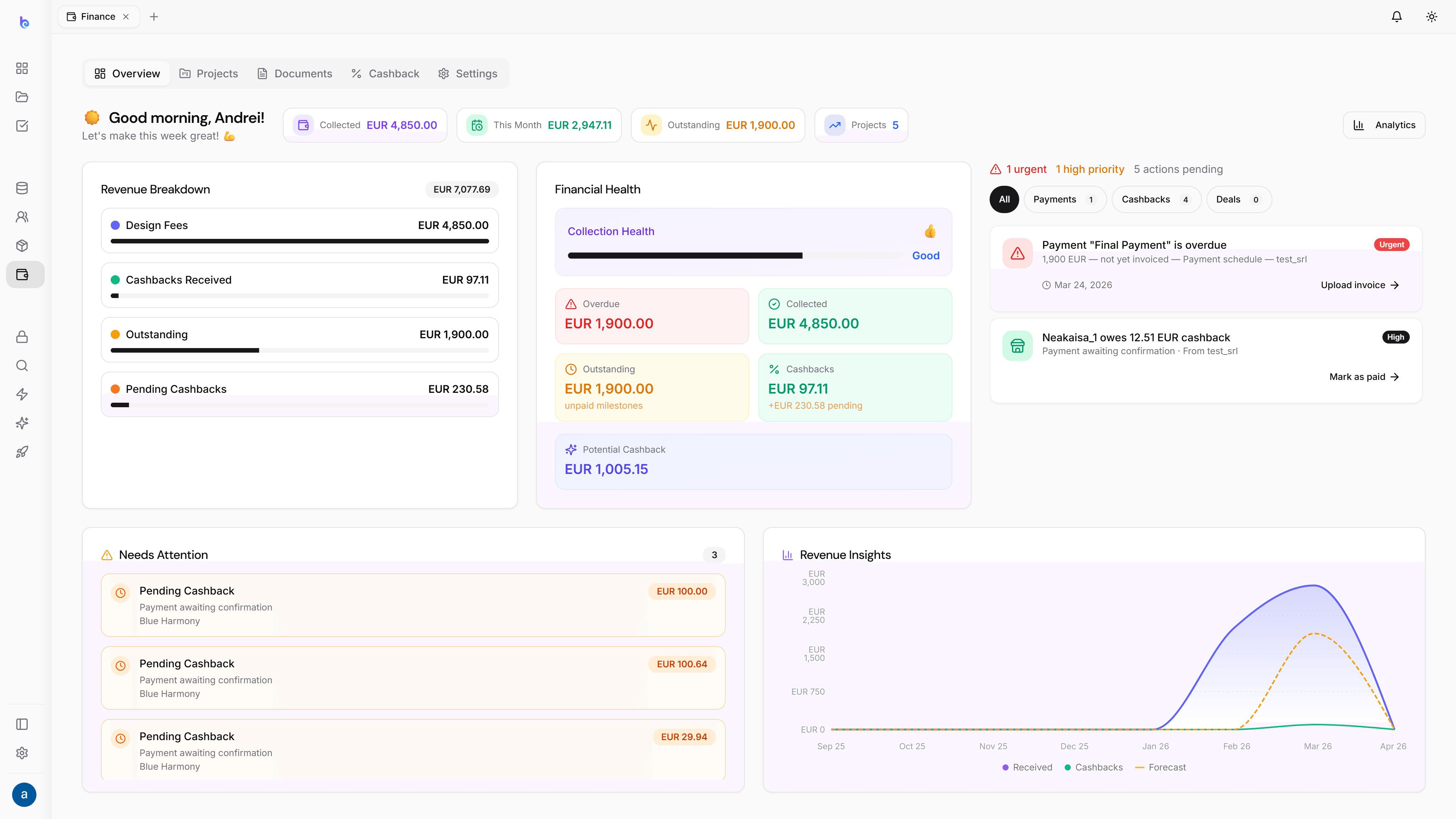Switch to the Projects tab

pyautogui.click(x=209, y=74)
